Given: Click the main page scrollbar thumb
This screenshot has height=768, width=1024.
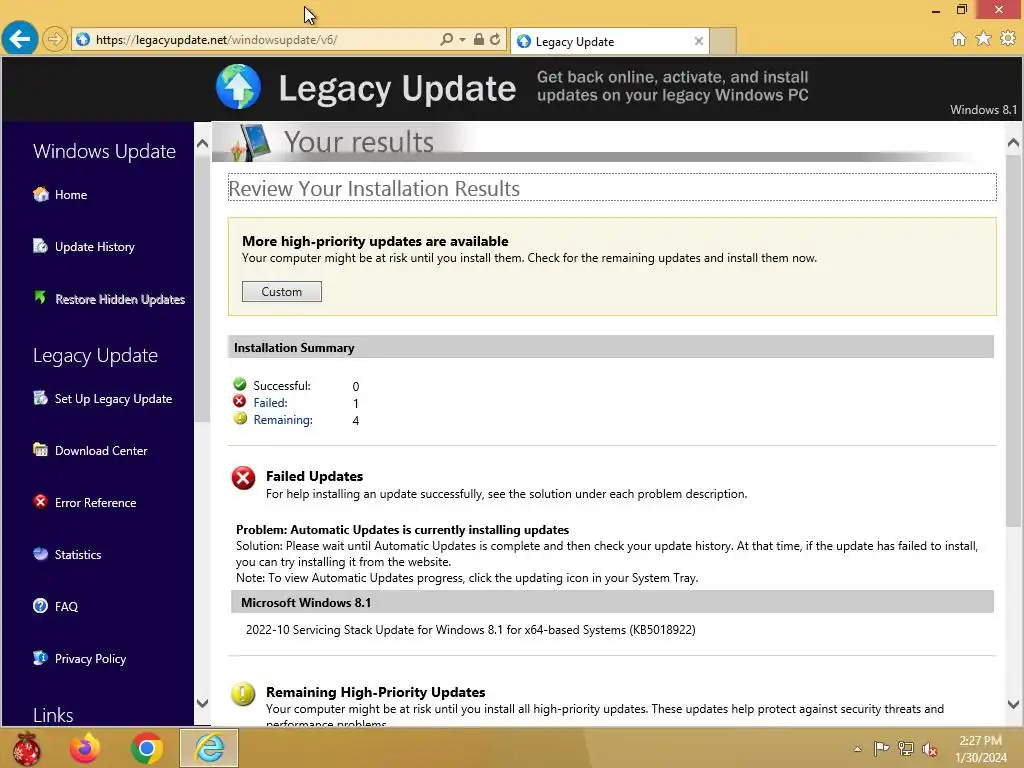Looking at the screenshot, I should tap(1014, 340).
